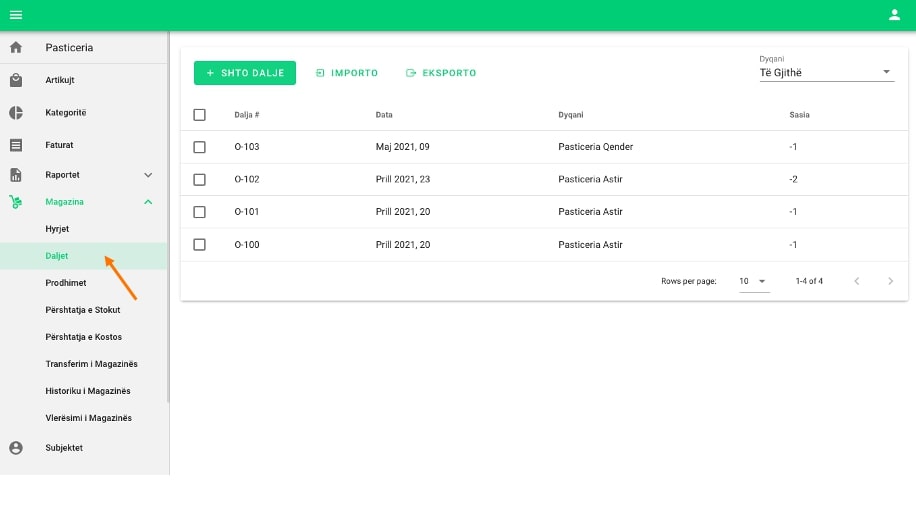Open the hamburger menu icon

(x=16, y=15)
